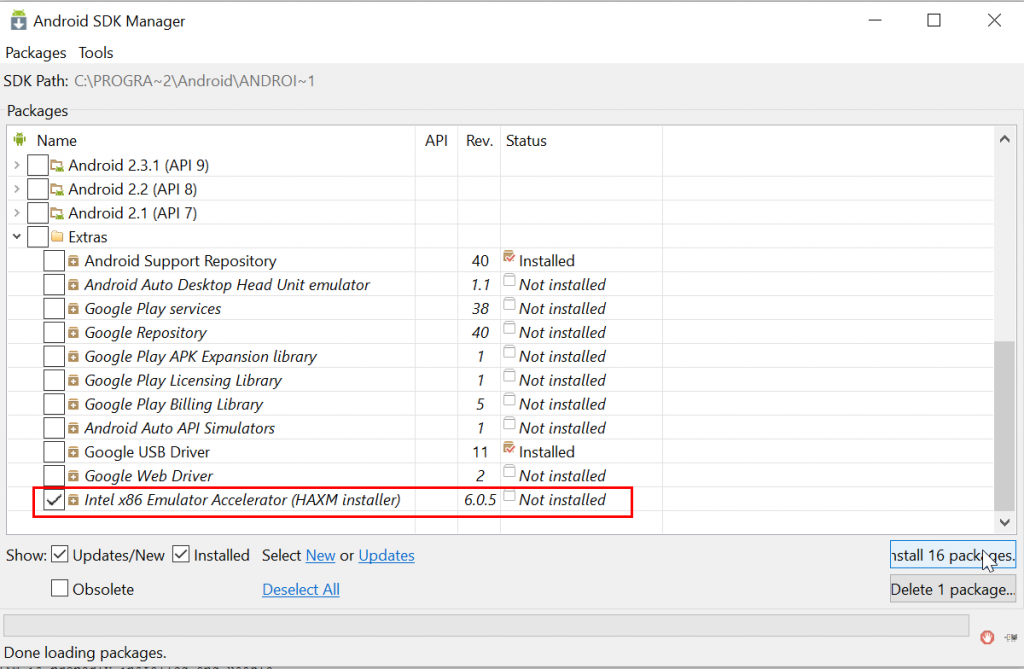Click the Name column header
Screen dimensions: 1024x669
coord(56,140)
